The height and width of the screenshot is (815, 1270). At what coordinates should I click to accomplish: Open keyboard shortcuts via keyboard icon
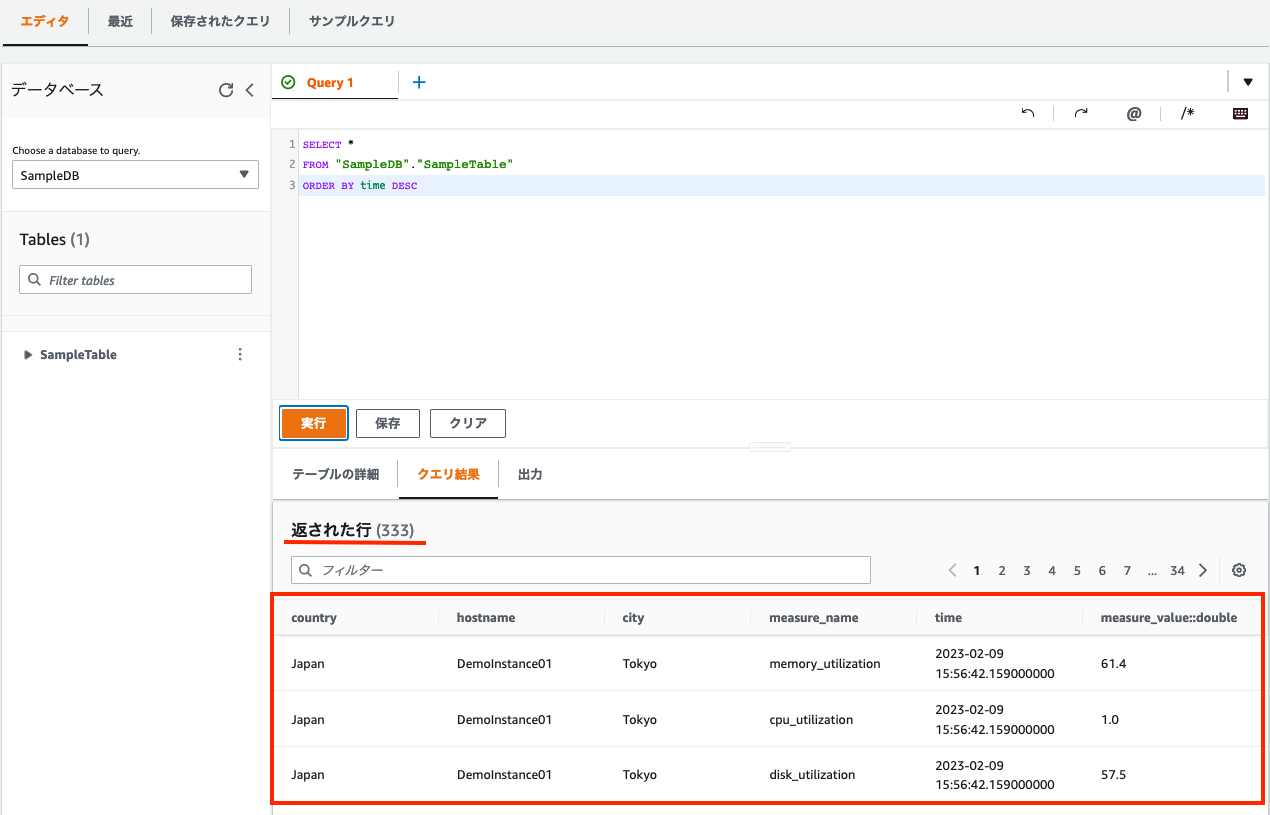pos(1240,113)
